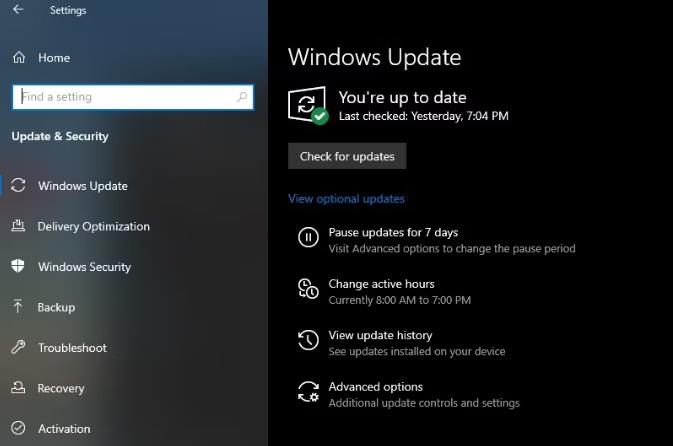Screen dimensions: 673x446
Task: Open Advanced options text link
Action: tap(376, 387)
